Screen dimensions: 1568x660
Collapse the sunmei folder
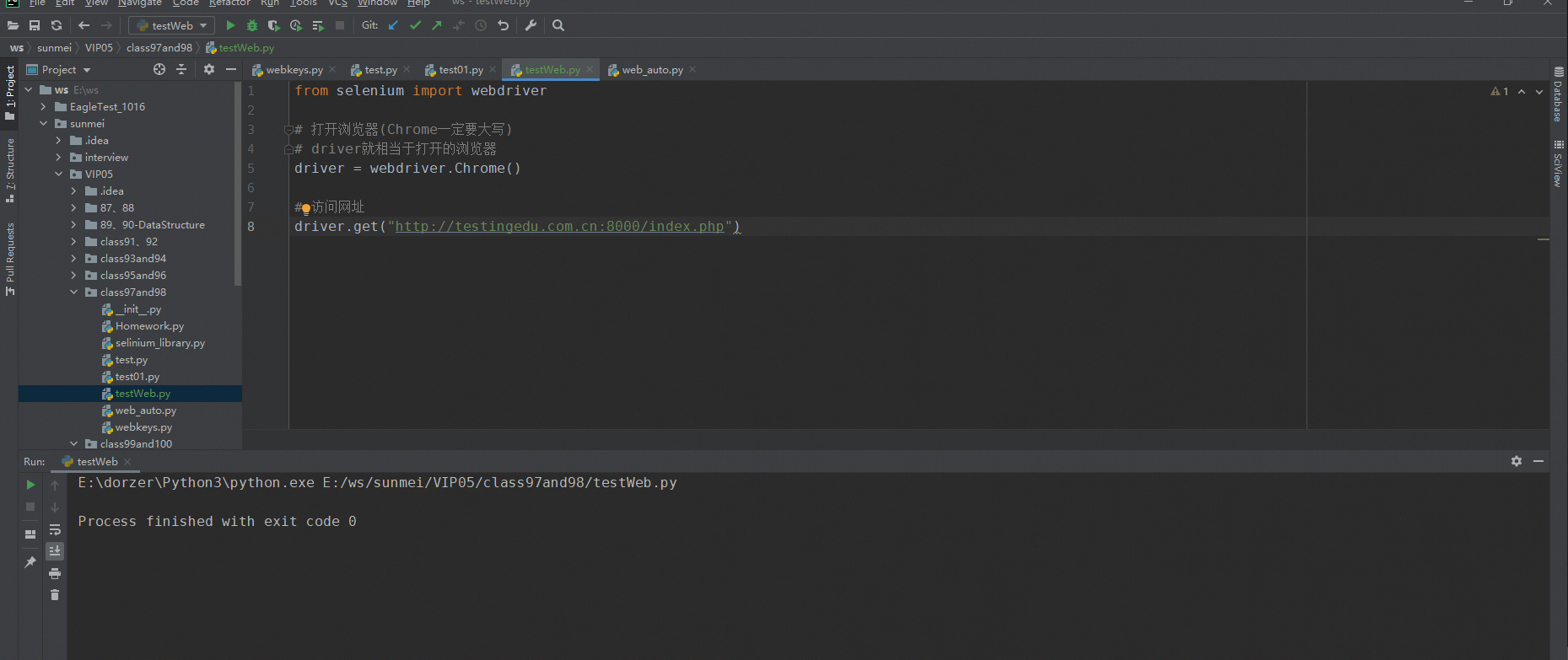point(44,123)
